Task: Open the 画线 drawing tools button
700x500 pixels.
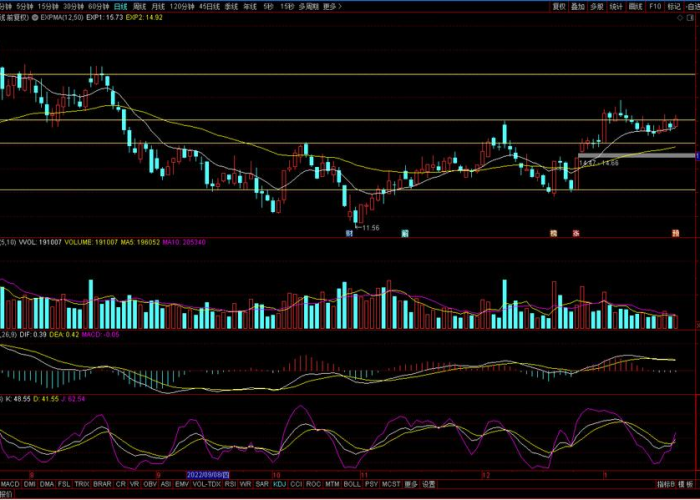Action: pos(635,6)
